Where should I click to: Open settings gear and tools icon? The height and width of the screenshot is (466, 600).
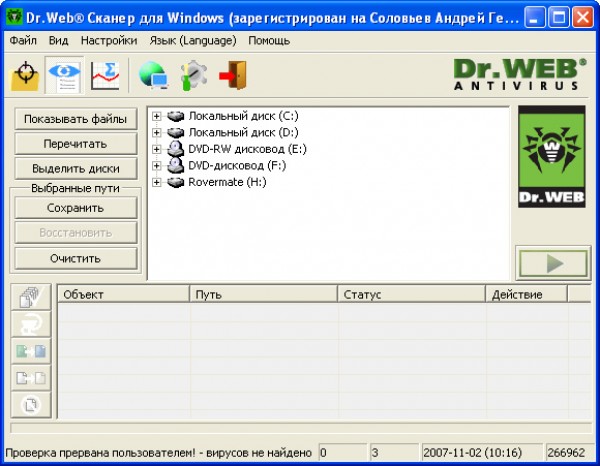coord(194,75)
